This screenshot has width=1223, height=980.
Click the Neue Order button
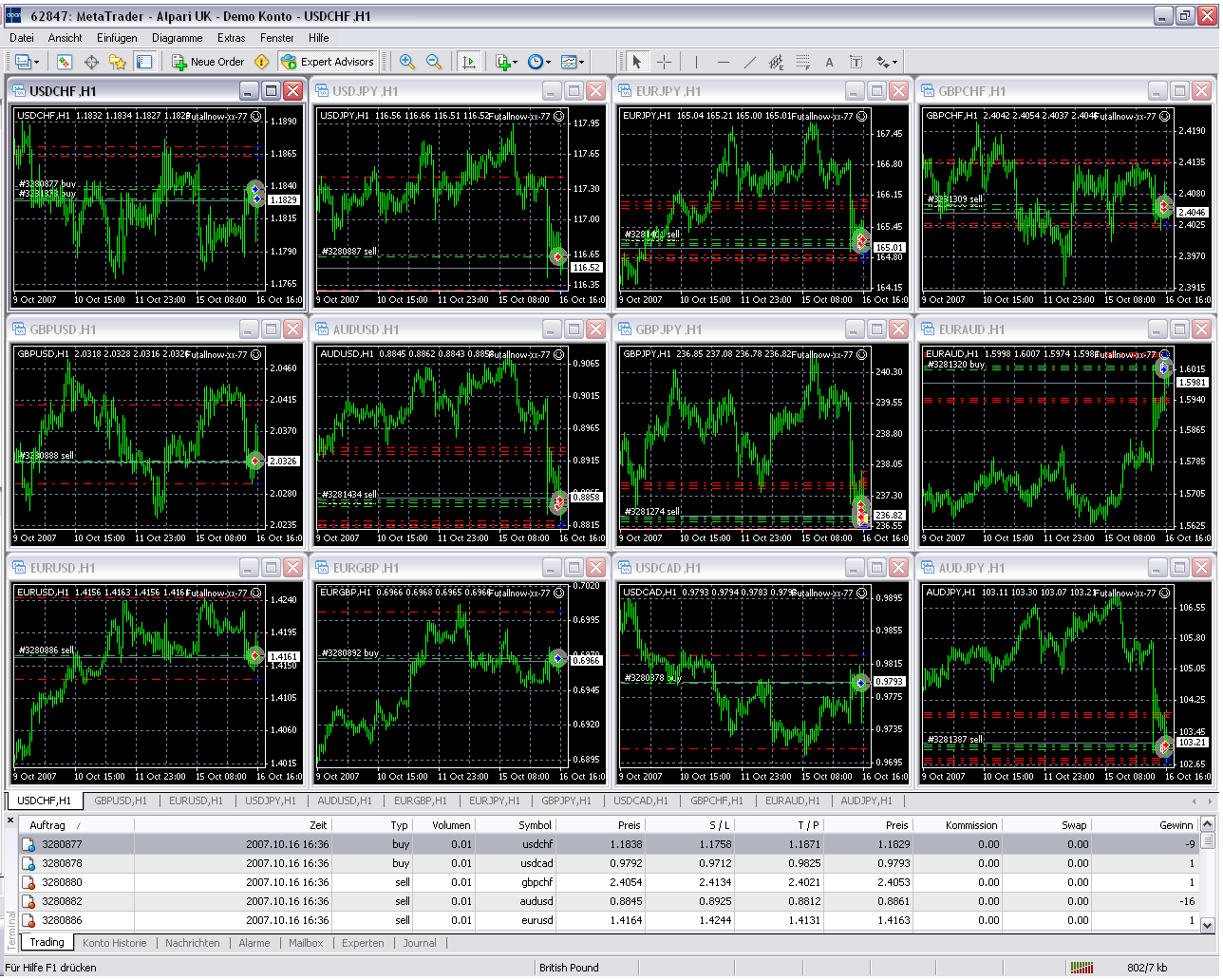[x=208, y=62]
